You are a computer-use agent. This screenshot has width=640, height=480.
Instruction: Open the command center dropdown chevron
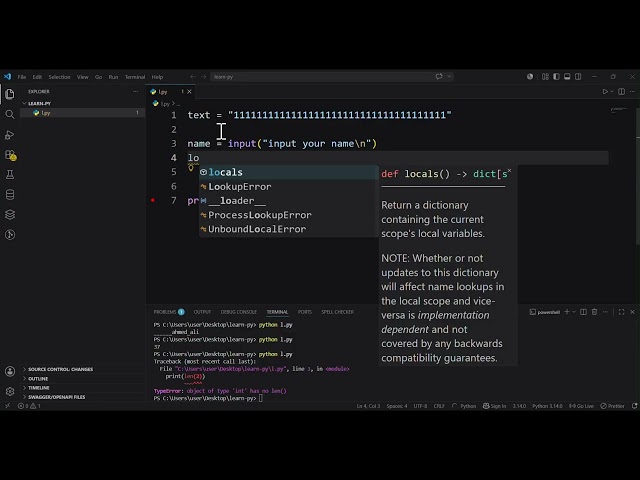pyautogui.click(x=449, y=76)
